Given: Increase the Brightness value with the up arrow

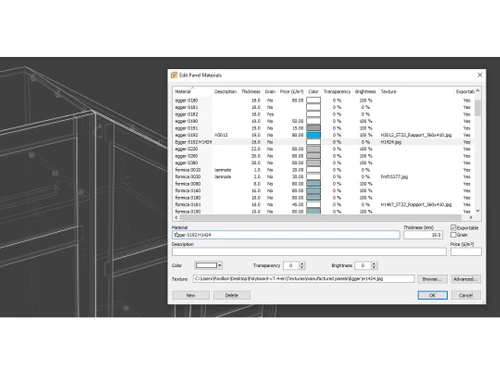Looking at the screenshot, I should (x=374, y=264).
